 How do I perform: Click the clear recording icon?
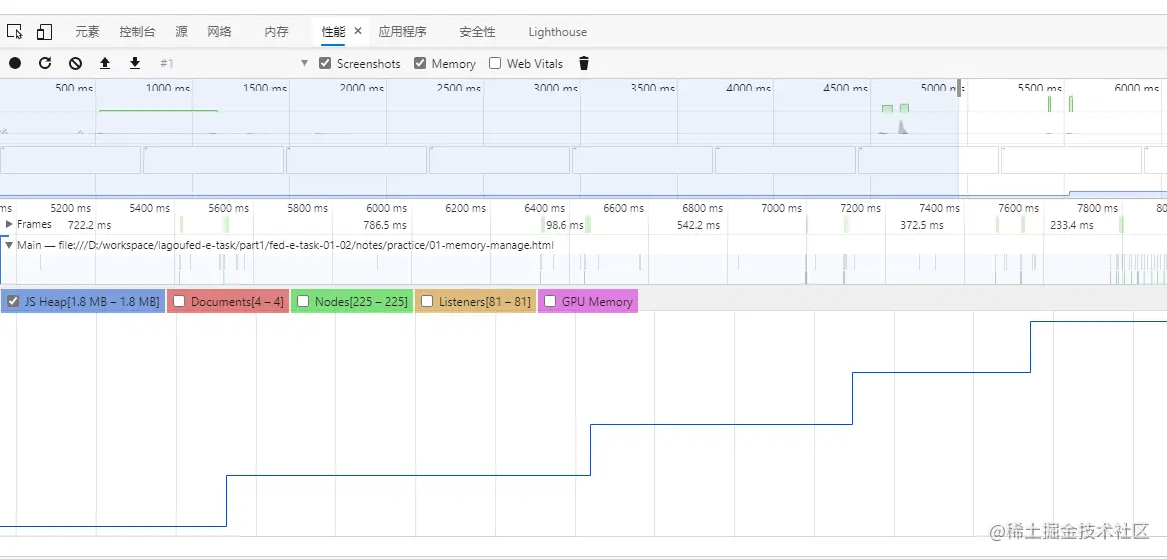(75, 63)
